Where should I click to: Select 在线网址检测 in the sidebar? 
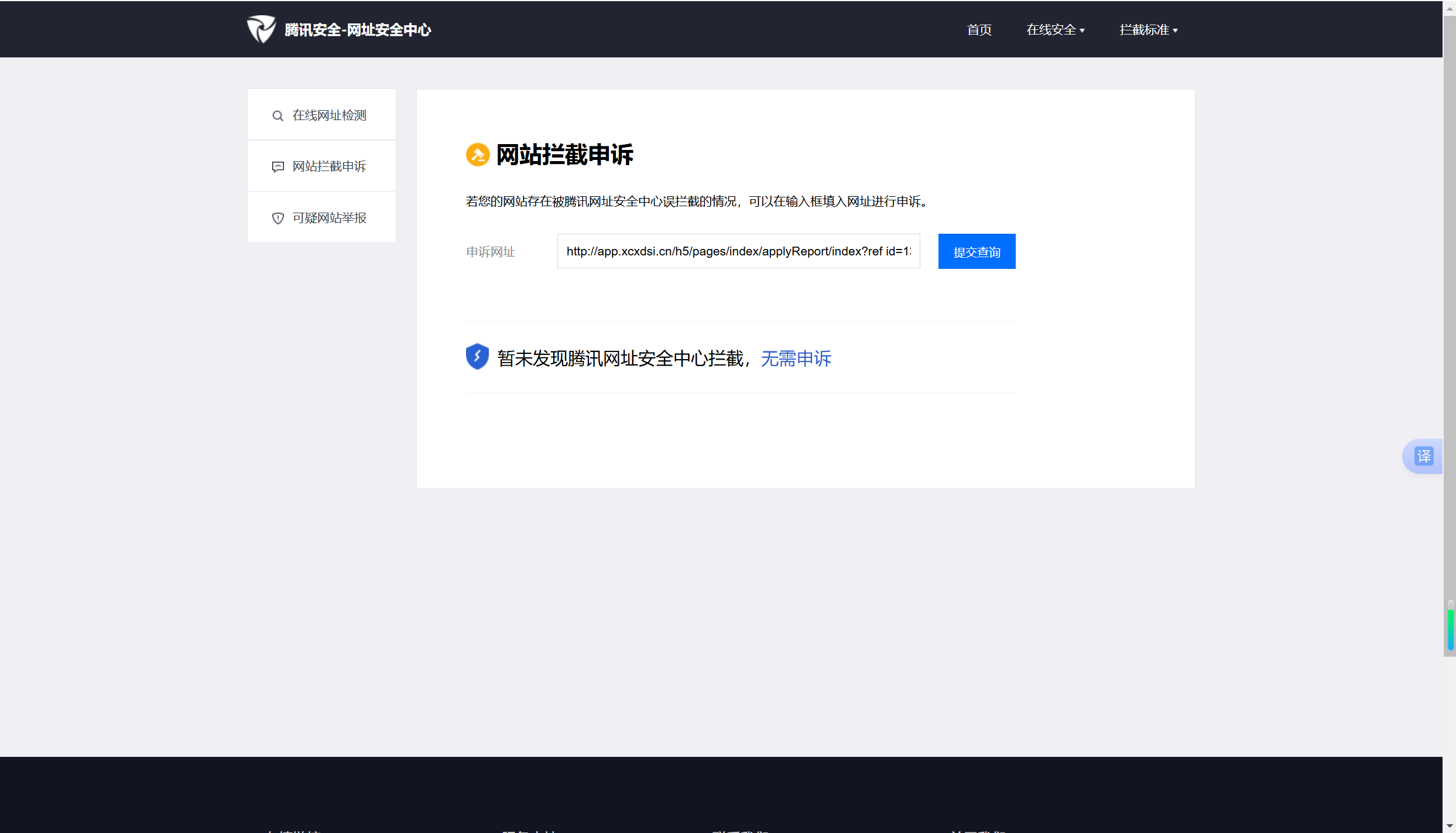click(x=329, y=115)
